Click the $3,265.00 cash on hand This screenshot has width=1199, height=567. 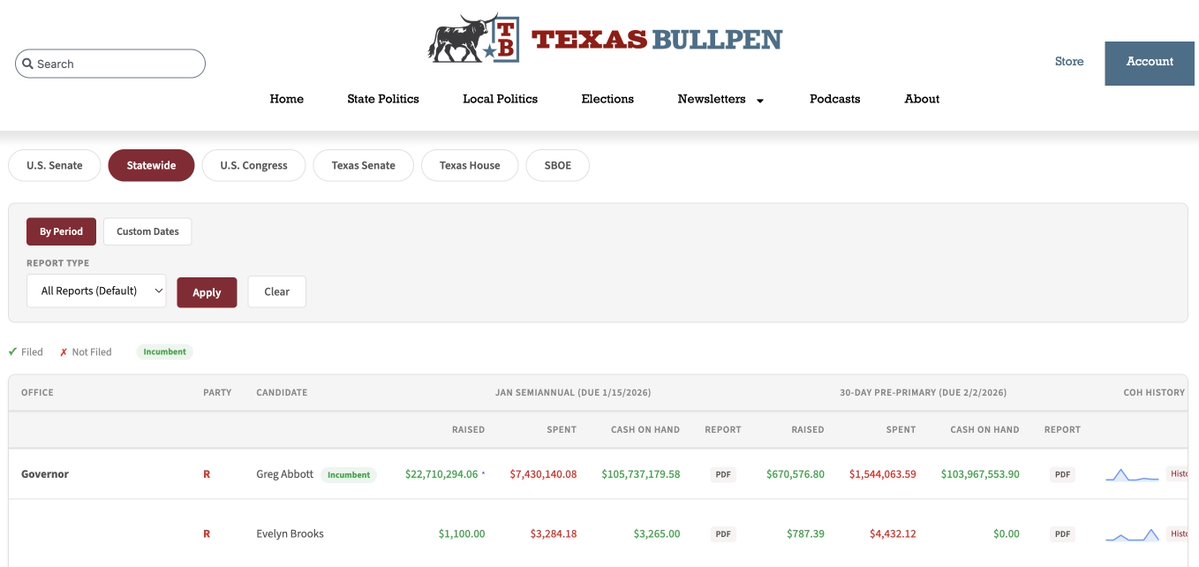click(x=657, y=534)
